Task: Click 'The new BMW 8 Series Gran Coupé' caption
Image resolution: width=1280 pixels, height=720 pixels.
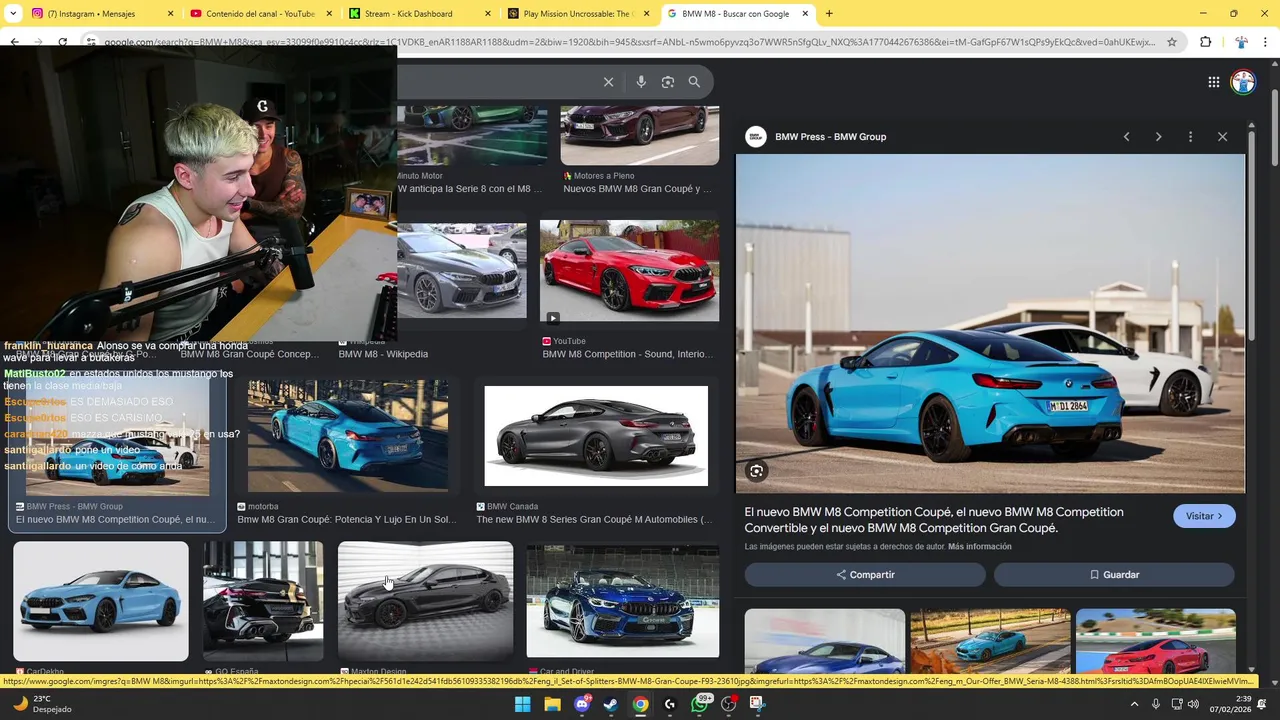Action: click(x=594, y=520)
